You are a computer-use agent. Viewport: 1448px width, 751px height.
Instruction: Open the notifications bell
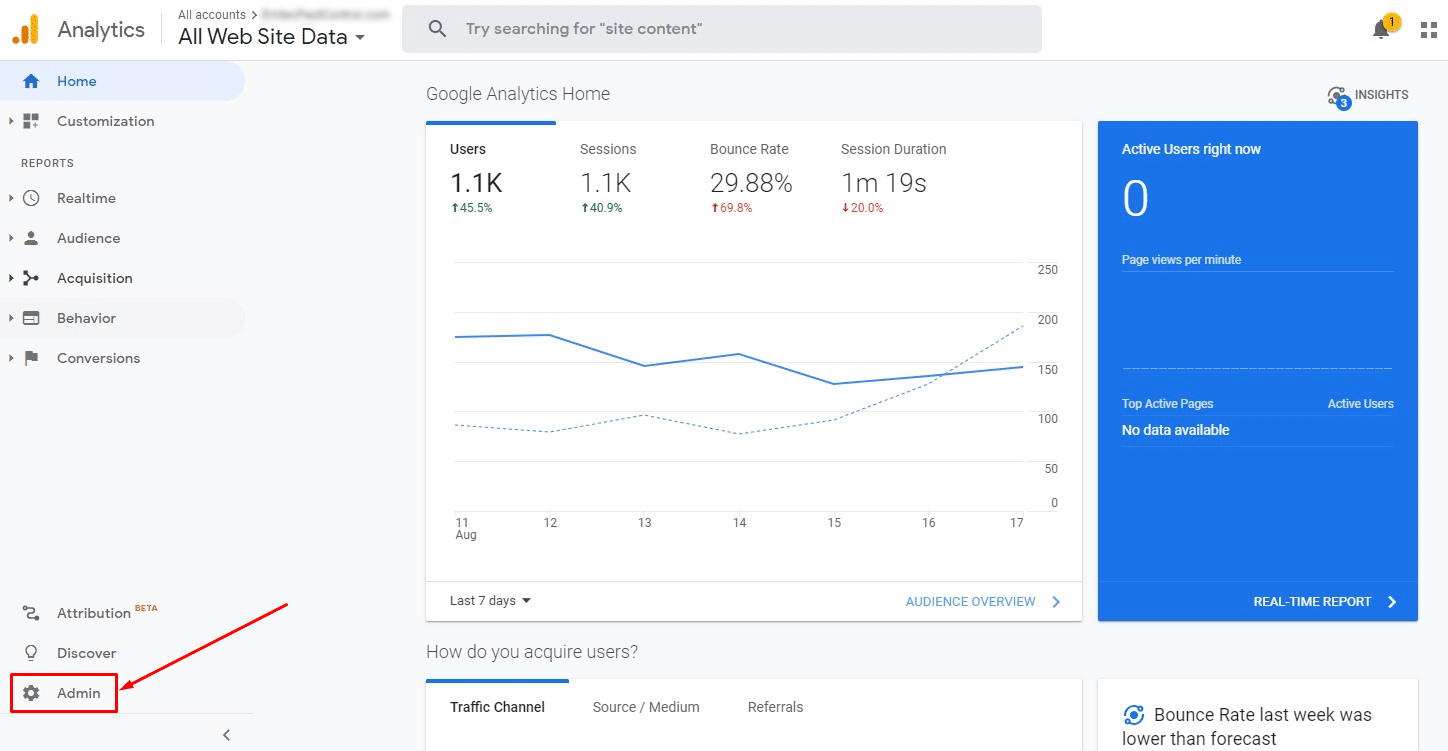tap(1381, 30)
